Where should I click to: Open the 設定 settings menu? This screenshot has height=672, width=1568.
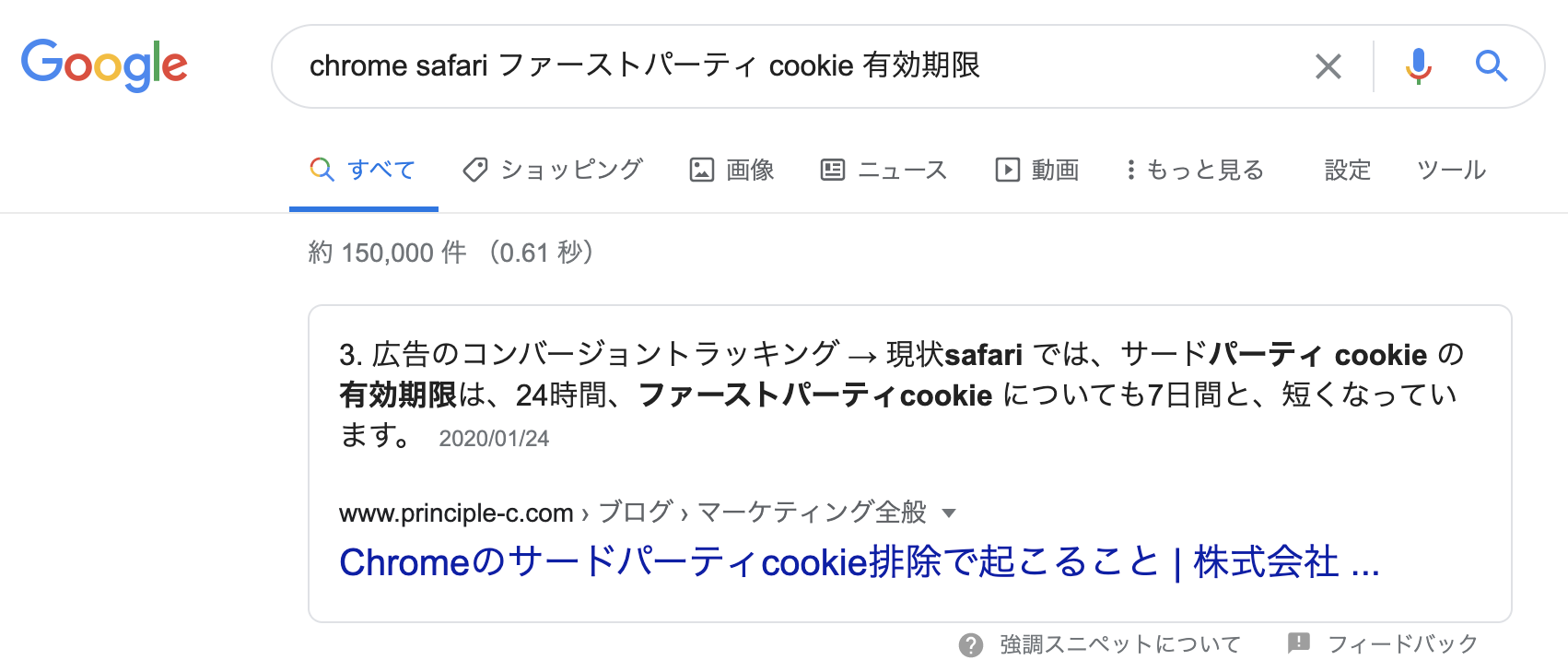[x=1347, y=170]
